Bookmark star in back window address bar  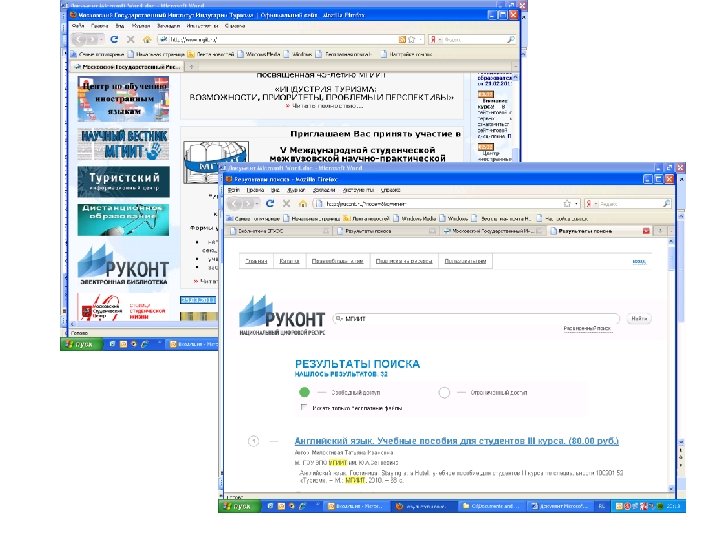click(411, 39)
